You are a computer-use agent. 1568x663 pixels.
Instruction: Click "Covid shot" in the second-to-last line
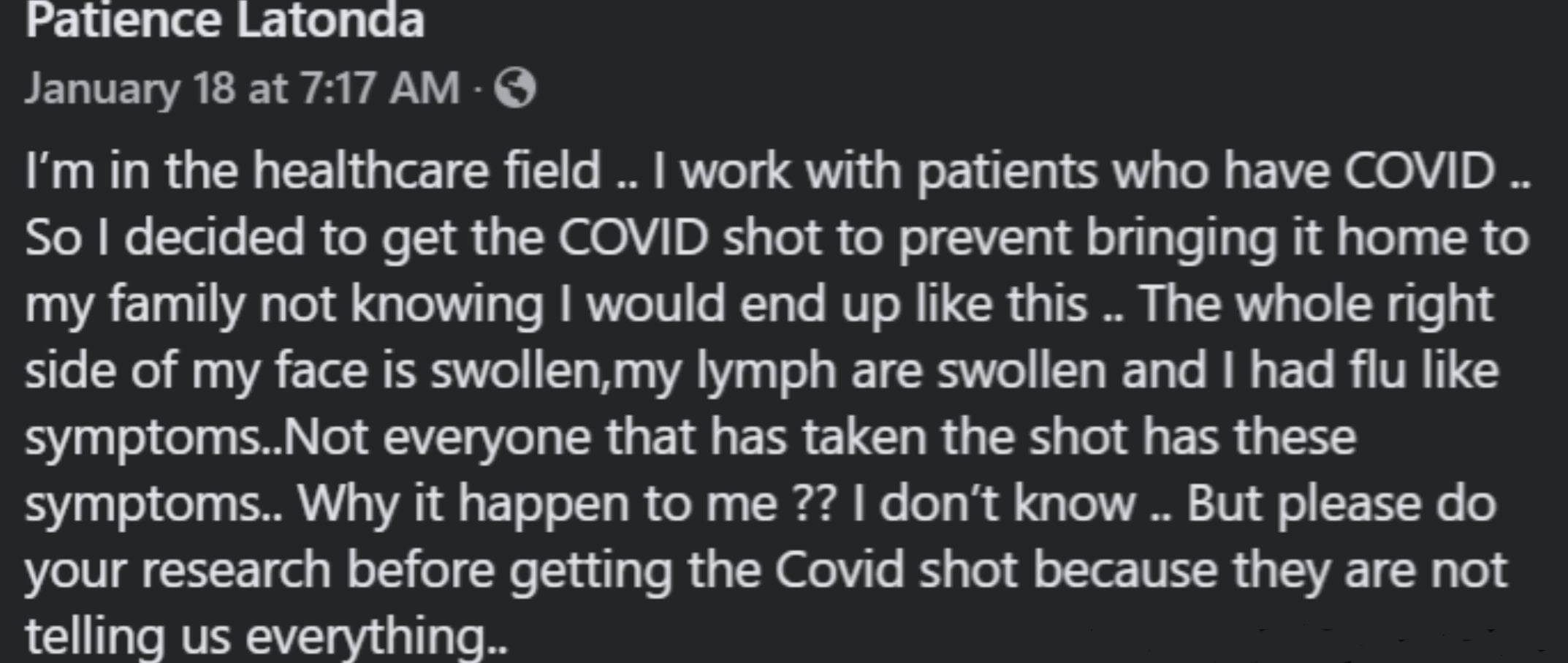895,570
